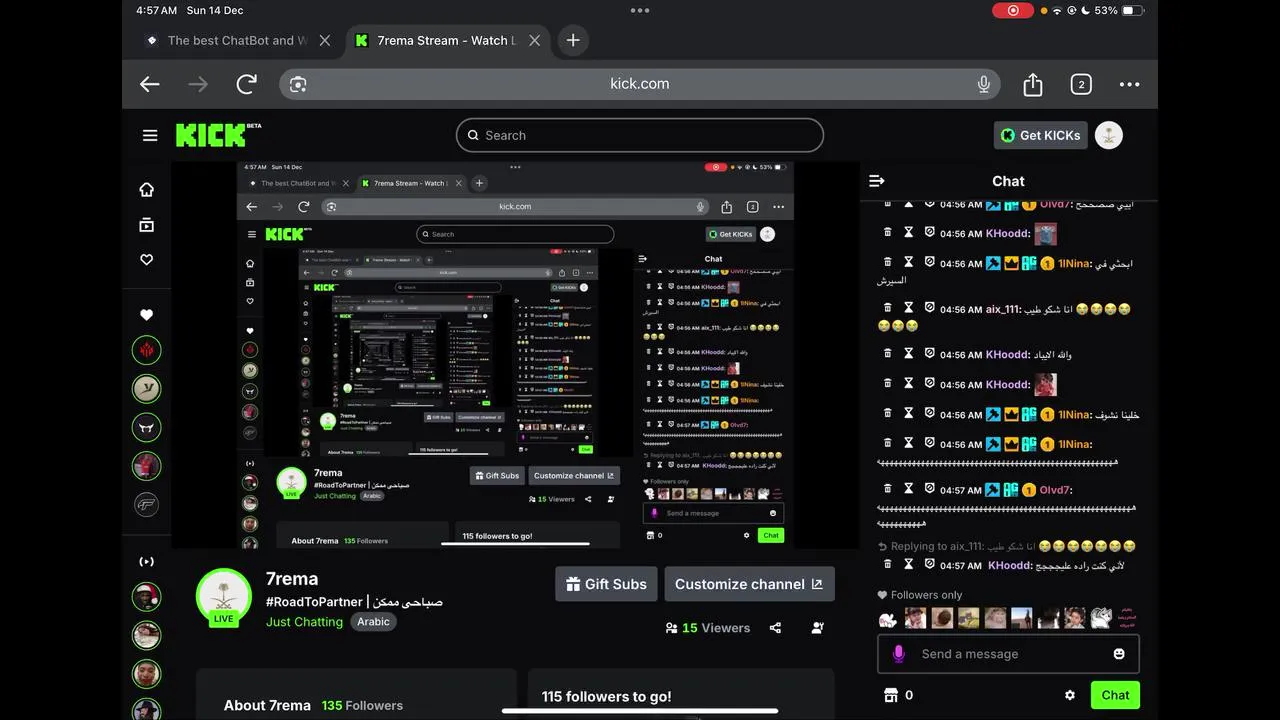Image resolution: width=1280 pixels, height=720 pixels.
Task: Open chat settings gear icon
Action: pos(1070,695)
